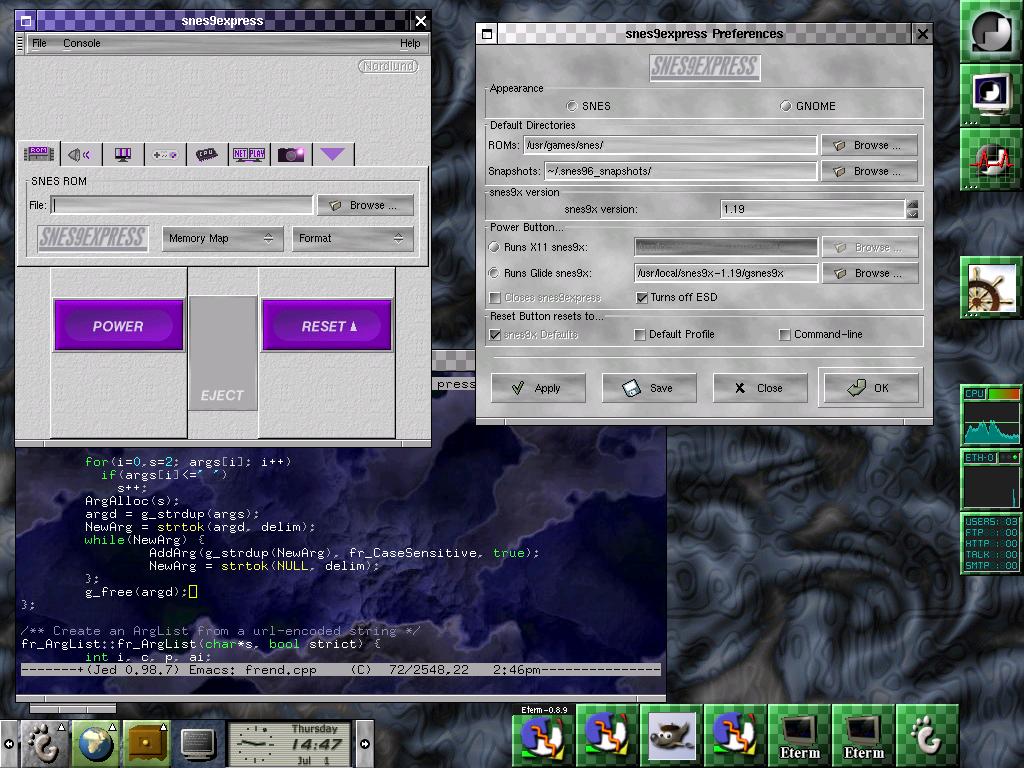Select the GNOME appearance radio button
1024x768 pixels.
coord(786,106)
